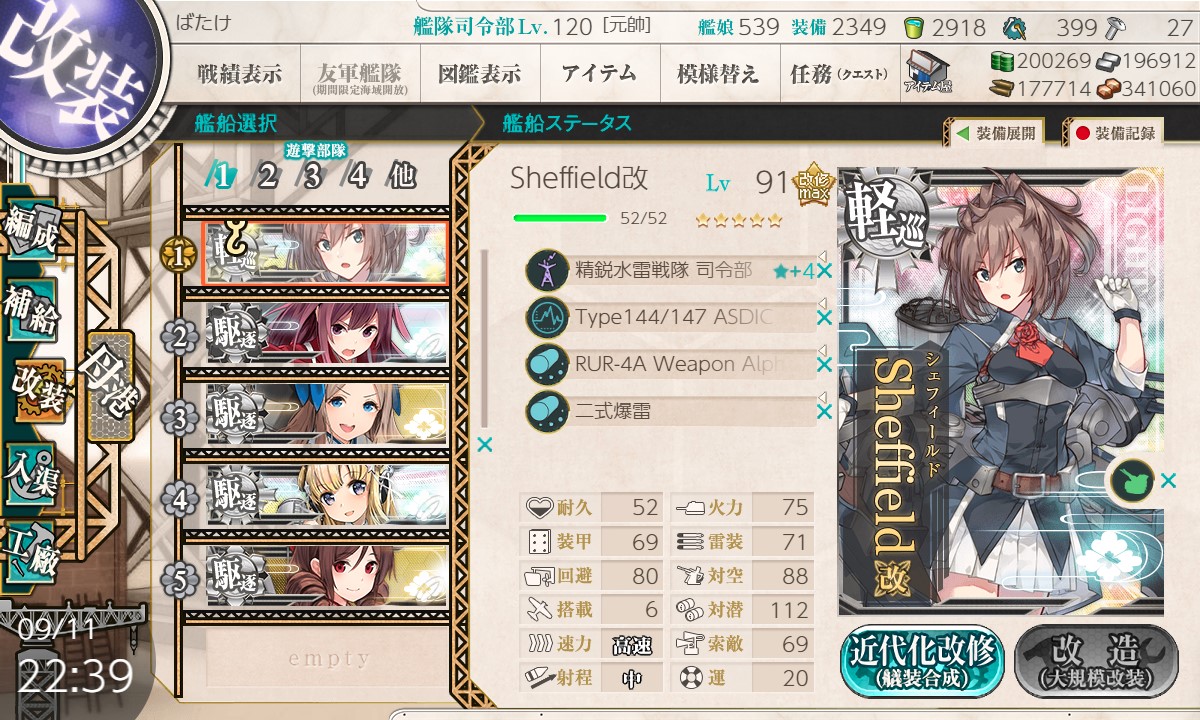Click the green expansion slot equipment icon
The width and height of the screenshot is (1200, 720).
coord(1132,481)
